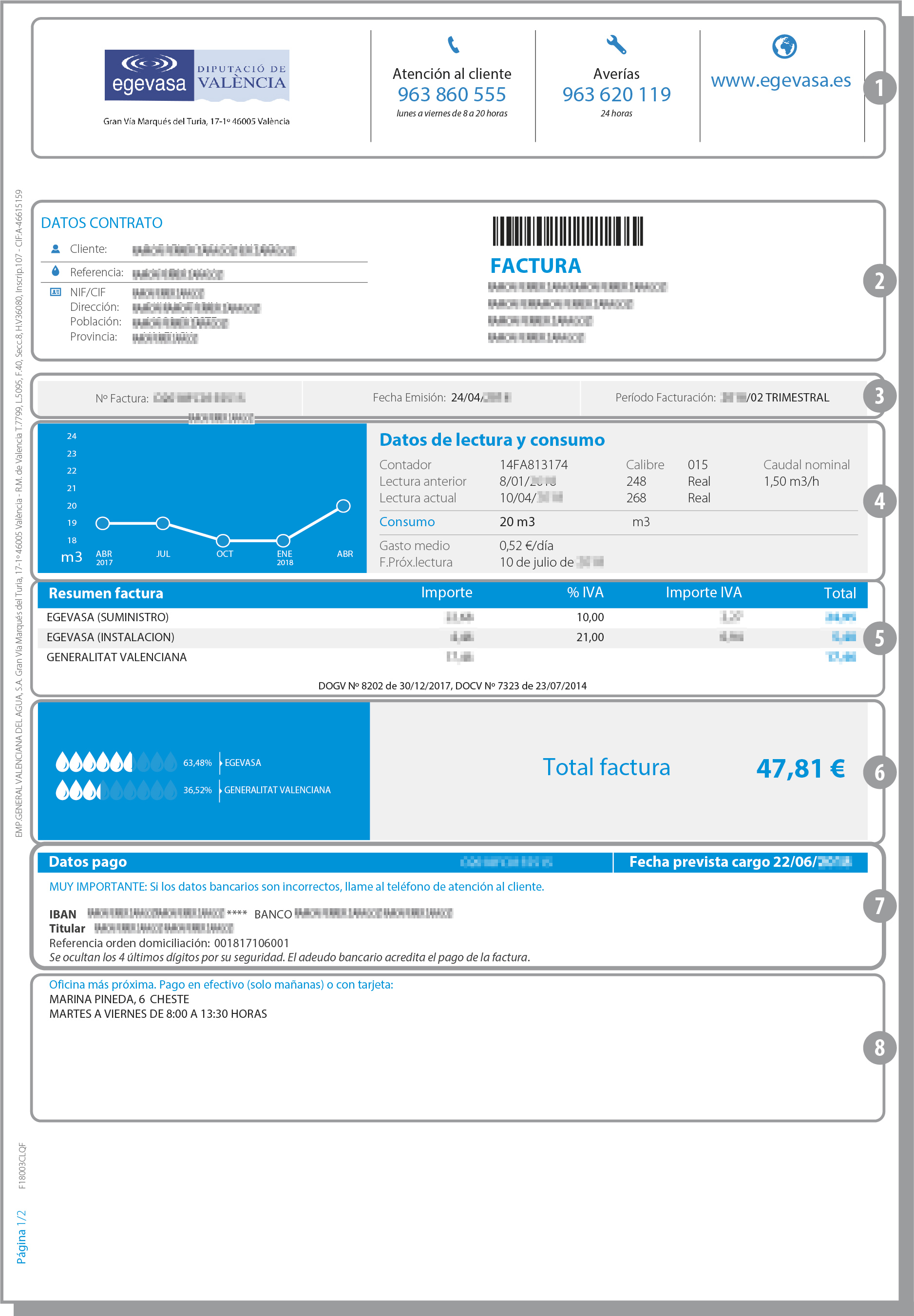Click the 63,48% EGEVASA label

222,762
